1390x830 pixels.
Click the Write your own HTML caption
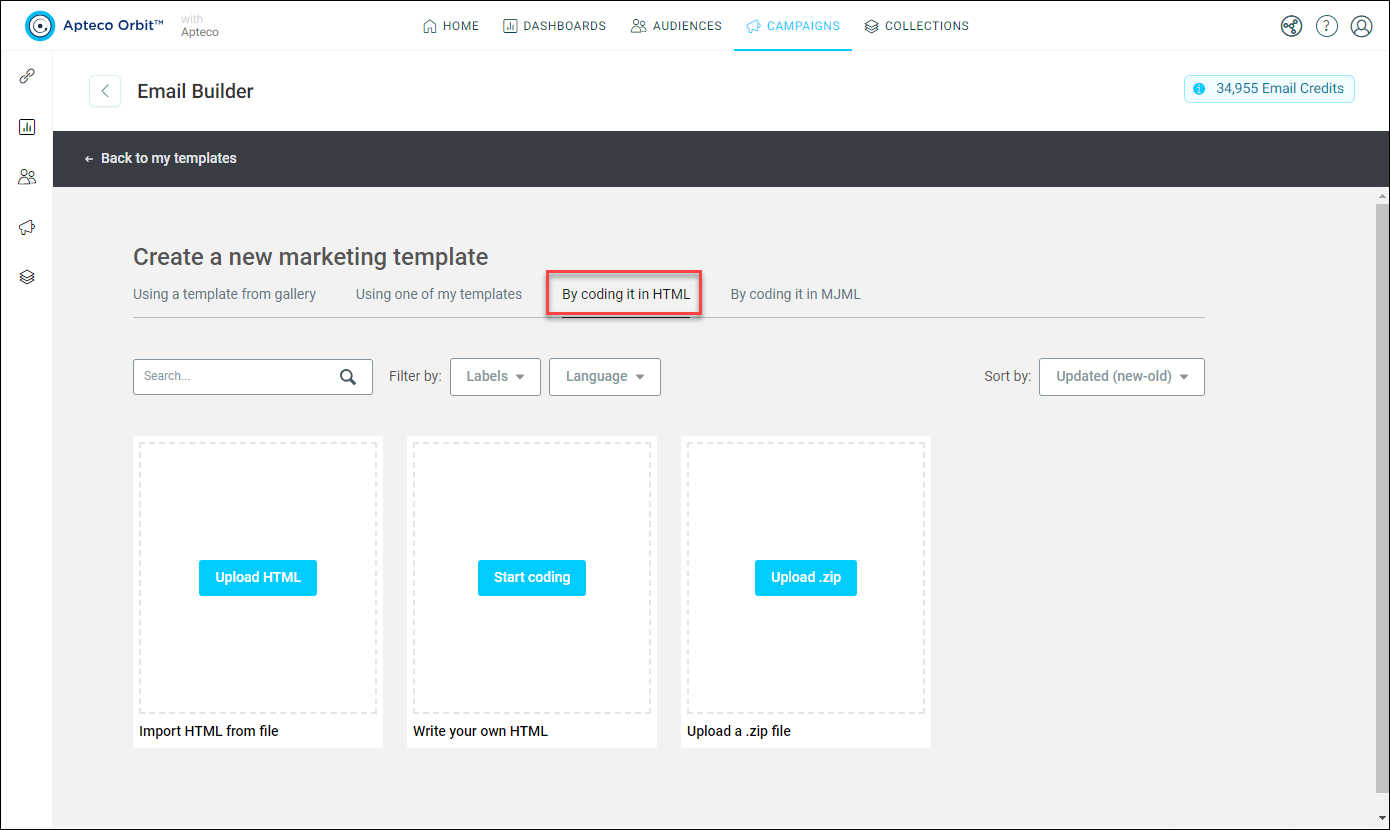coord(481,731)
